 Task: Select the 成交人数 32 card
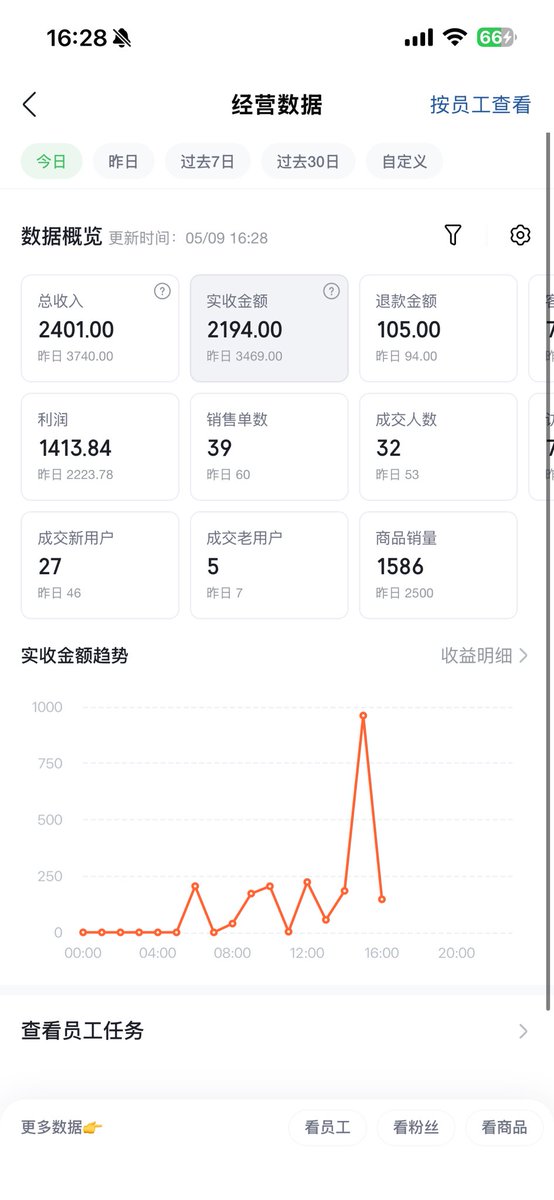(438, 447)
